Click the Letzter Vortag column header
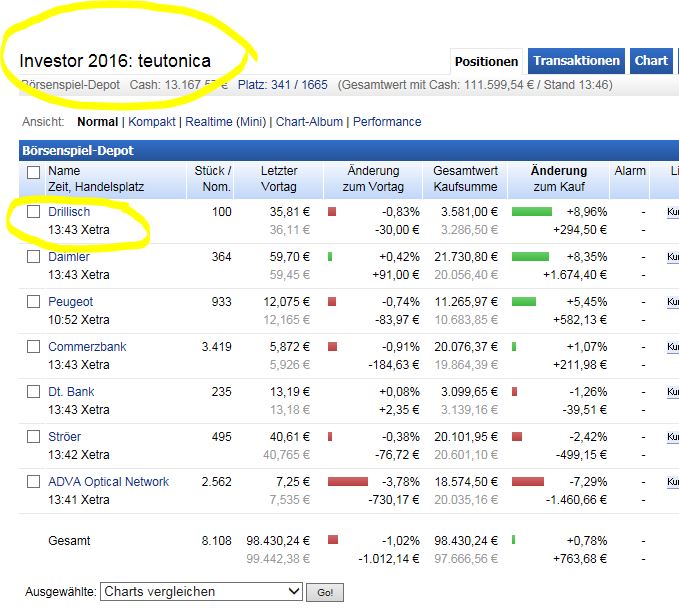 (x=279, y=179)
